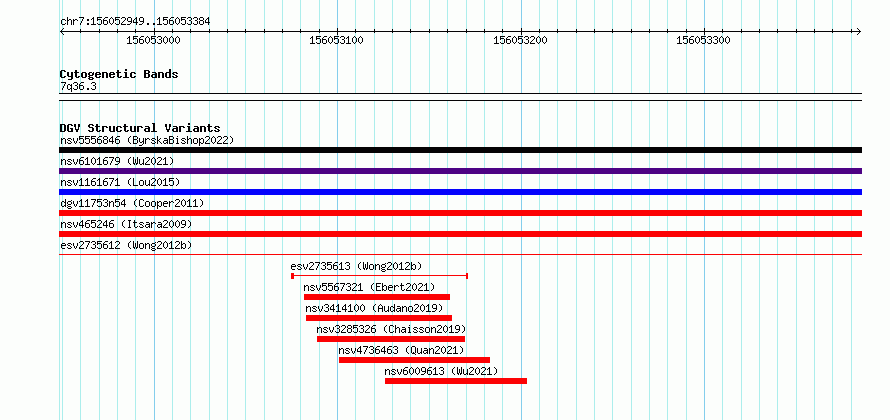This screenshot has height=420, width=890.
Task: Open variant label nsv1161671 (Lou2015)
Action: tap(120, 182)
